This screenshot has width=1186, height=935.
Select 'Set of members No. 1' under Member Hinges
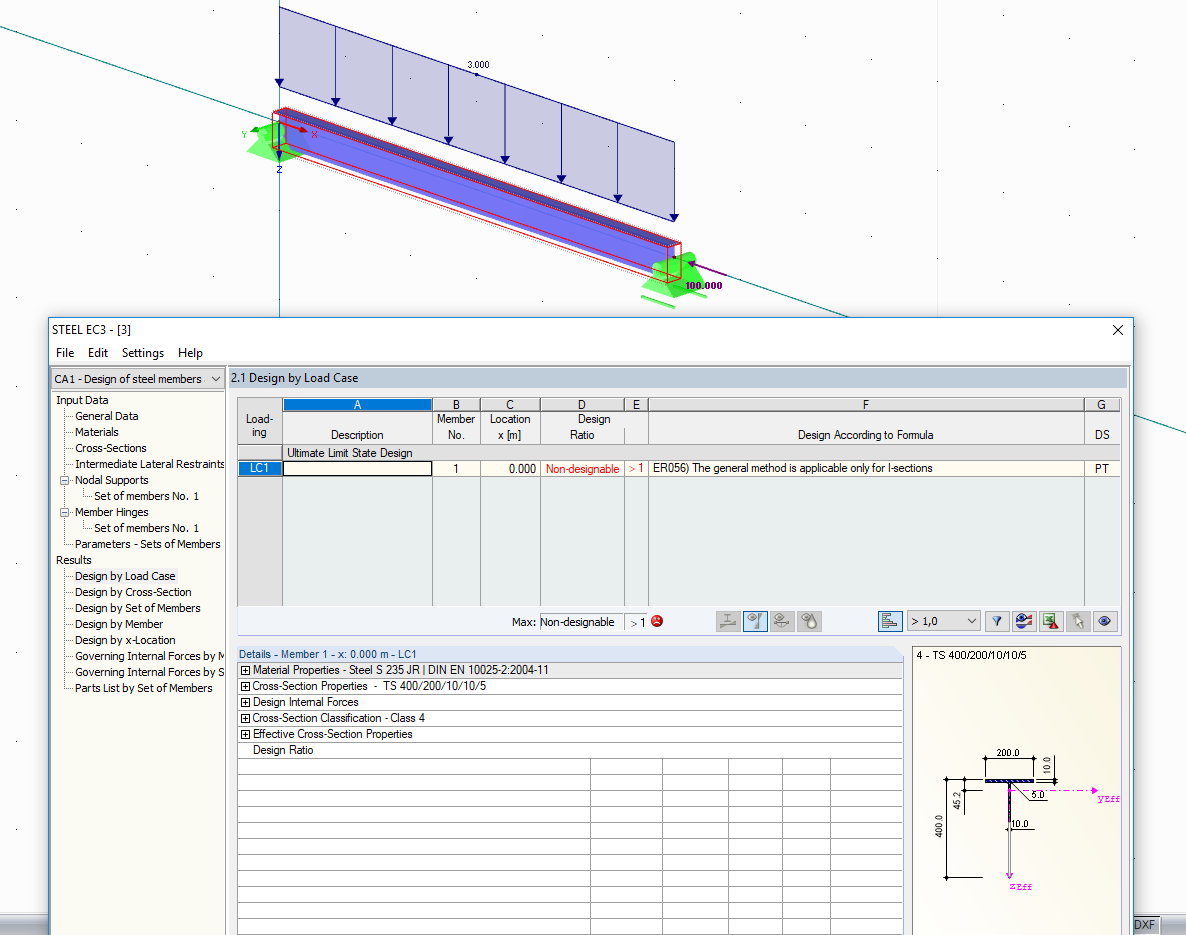point(147,528)
